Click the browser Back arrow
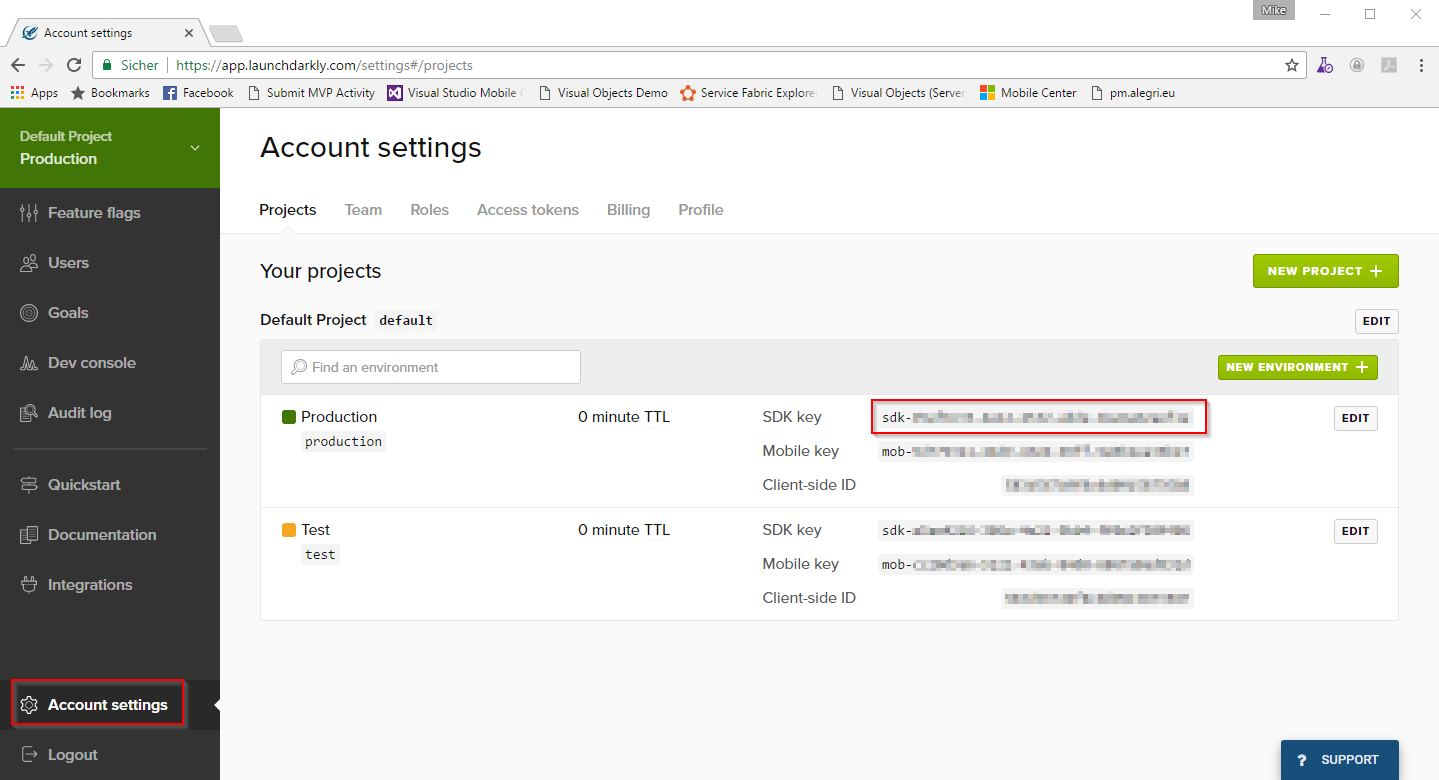The width and height of the screenshot is (1439, 780). point(18,65)
